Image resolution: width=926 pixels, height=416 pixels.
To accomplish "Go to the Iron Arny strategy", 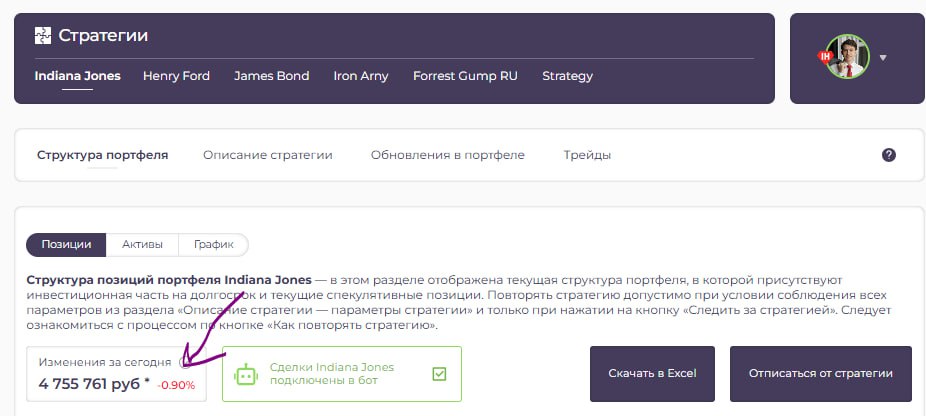I will pos(360,76).
